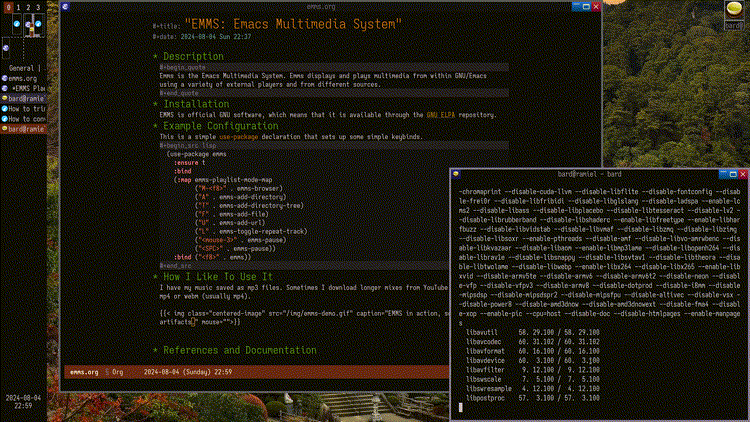750x422 pixels.
Task: Click the emms-add-url binding line
Action: point(230,223)
